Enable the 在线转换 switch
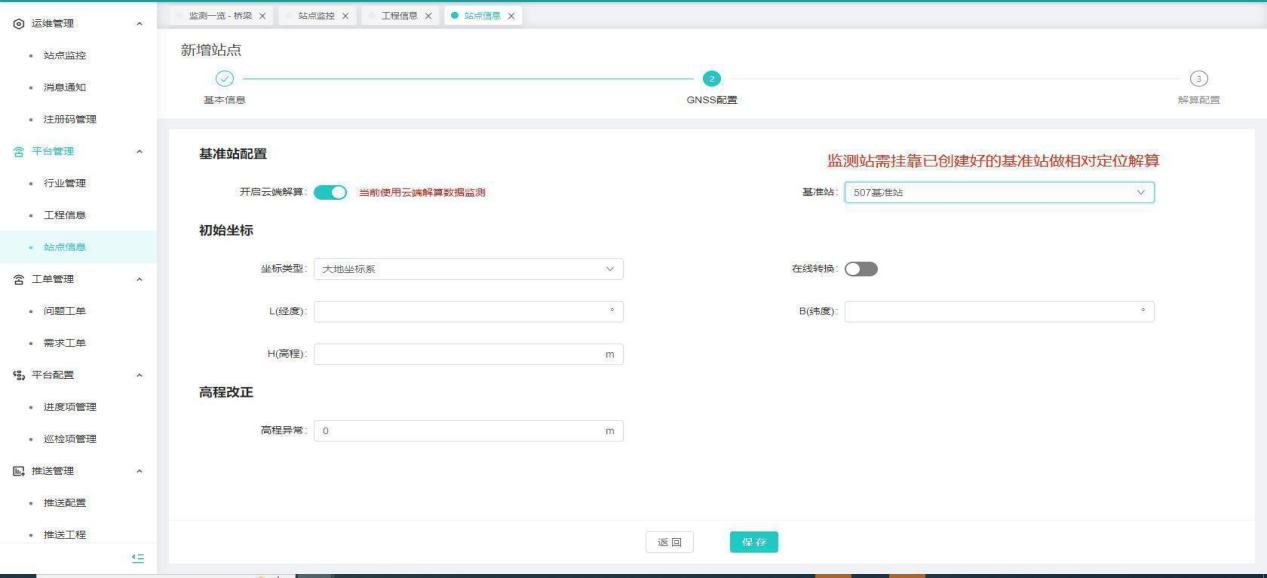1267x578 pixels. [x=861, y=269]
